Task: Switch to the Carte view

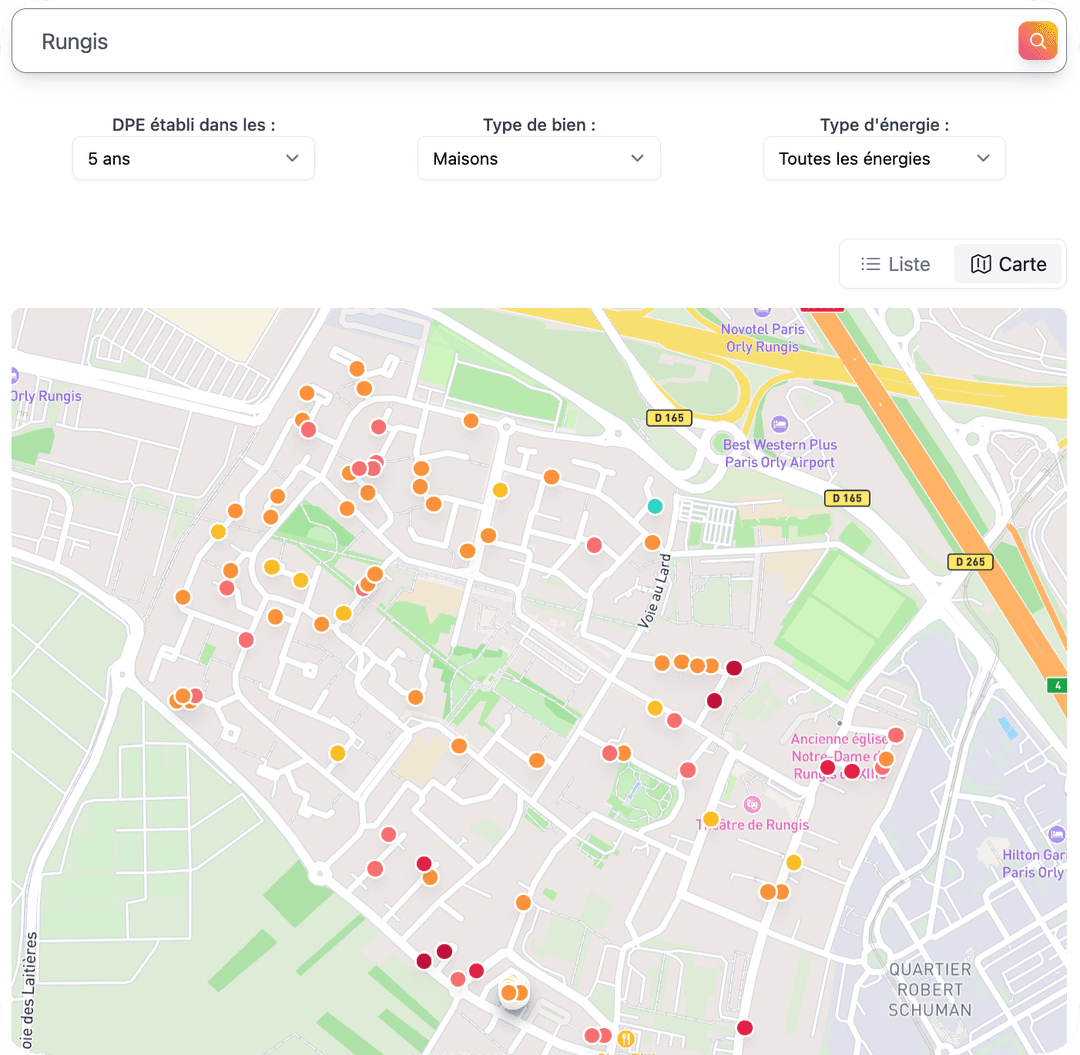Action: tap(1008, 264)
